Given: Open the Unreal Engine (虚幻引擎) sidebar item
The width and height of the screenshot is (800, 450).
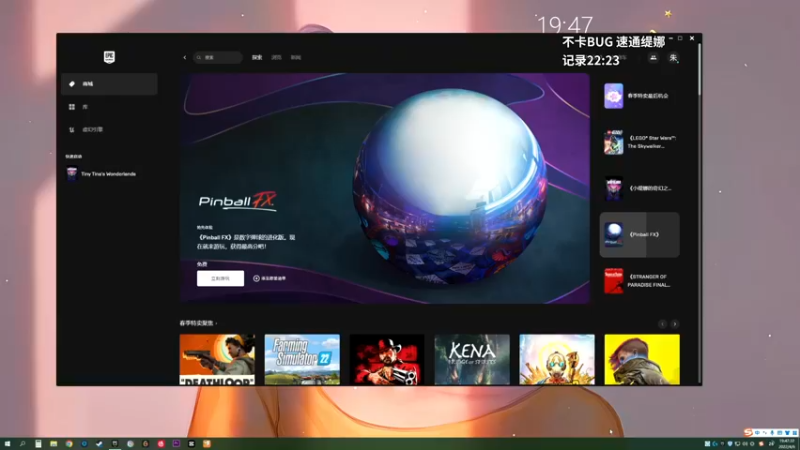Looking at the screenshot, I should pos(109,130).
